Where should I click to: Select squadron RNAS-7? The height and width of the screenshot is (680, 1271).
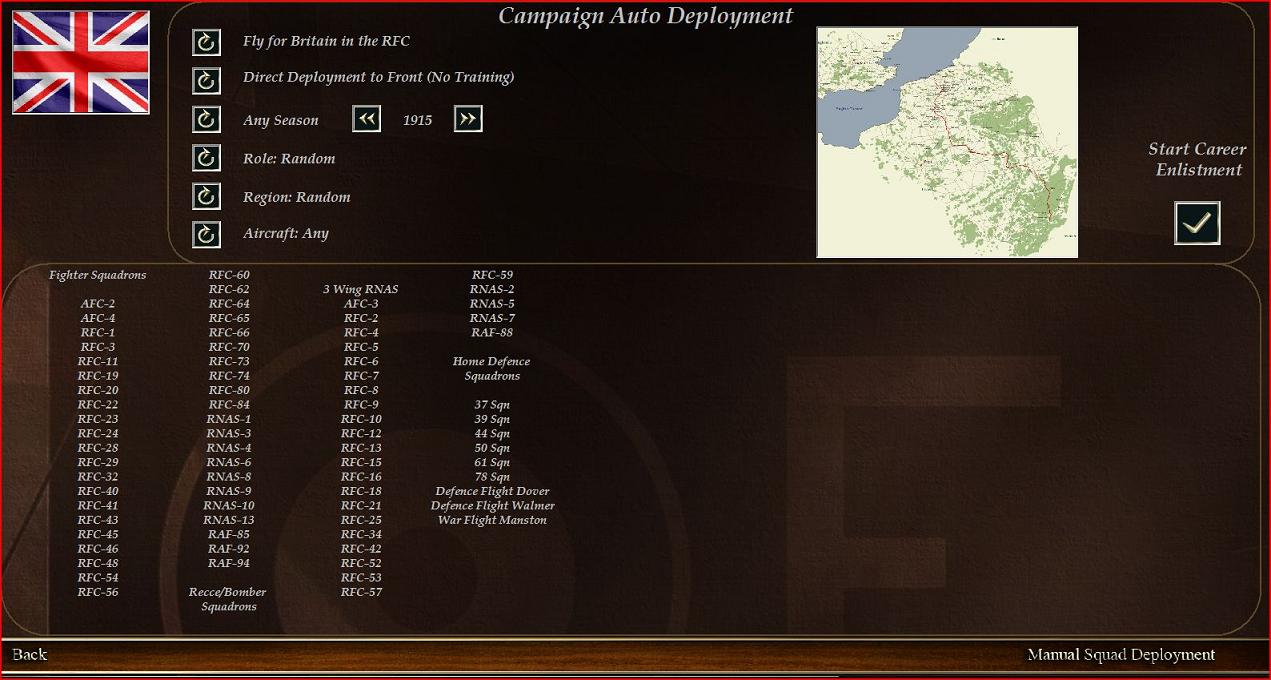tap(492, 319)
